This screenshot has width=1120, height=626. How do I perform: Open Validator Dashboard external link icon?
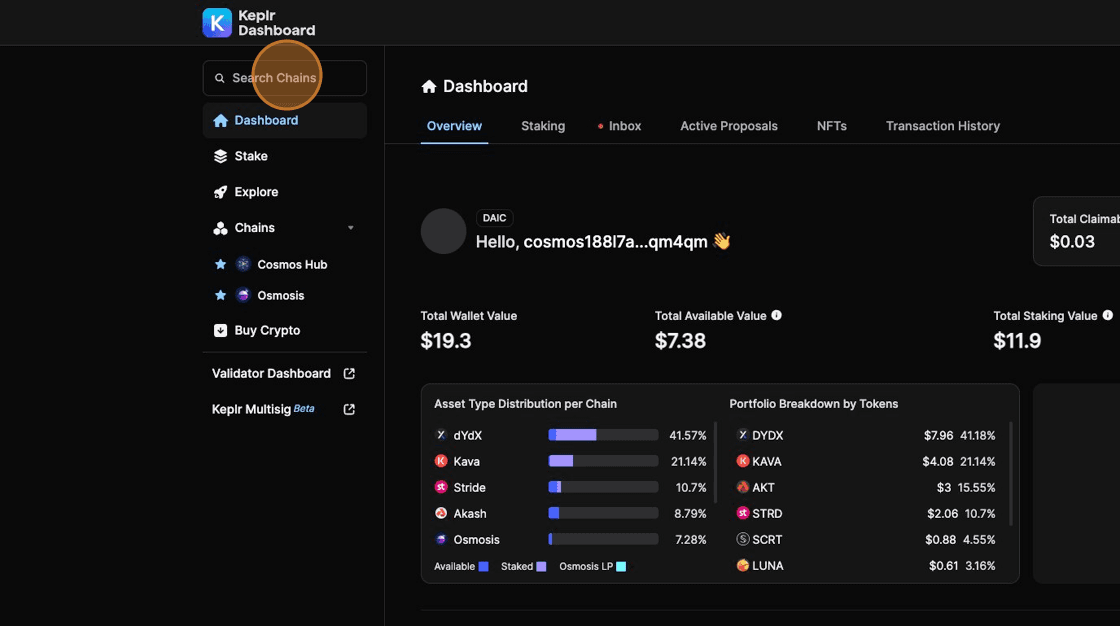[349, 374]
